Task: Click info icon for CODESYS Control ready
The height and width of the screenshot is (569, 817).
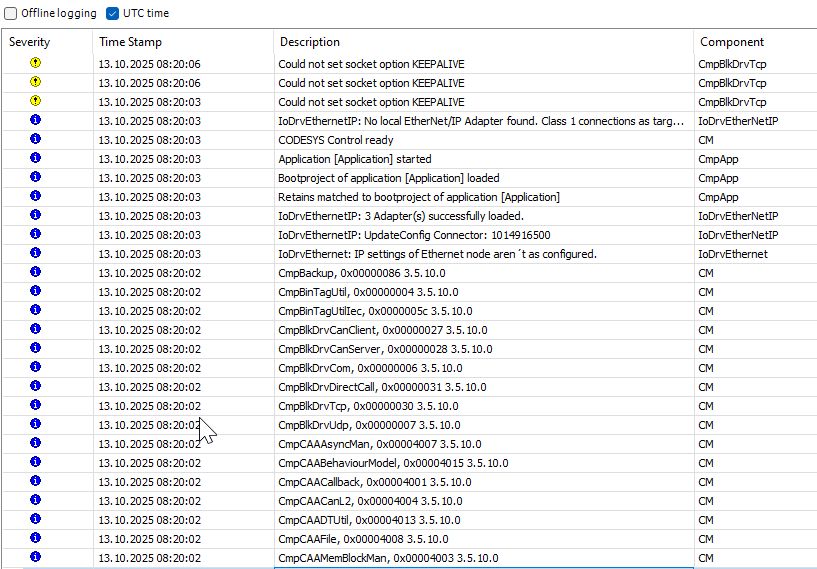Action: (x=36, y=139)
